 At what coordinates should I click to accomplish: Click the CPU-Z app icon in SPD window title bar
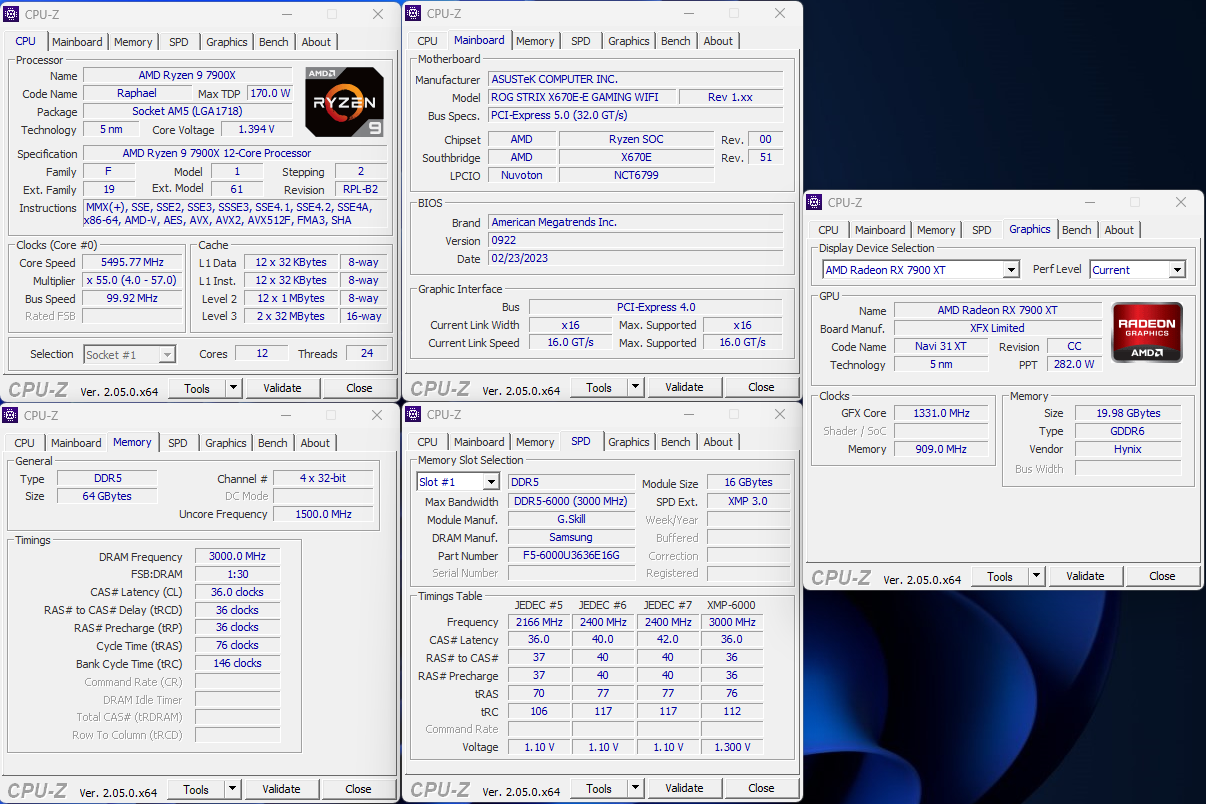414,414
